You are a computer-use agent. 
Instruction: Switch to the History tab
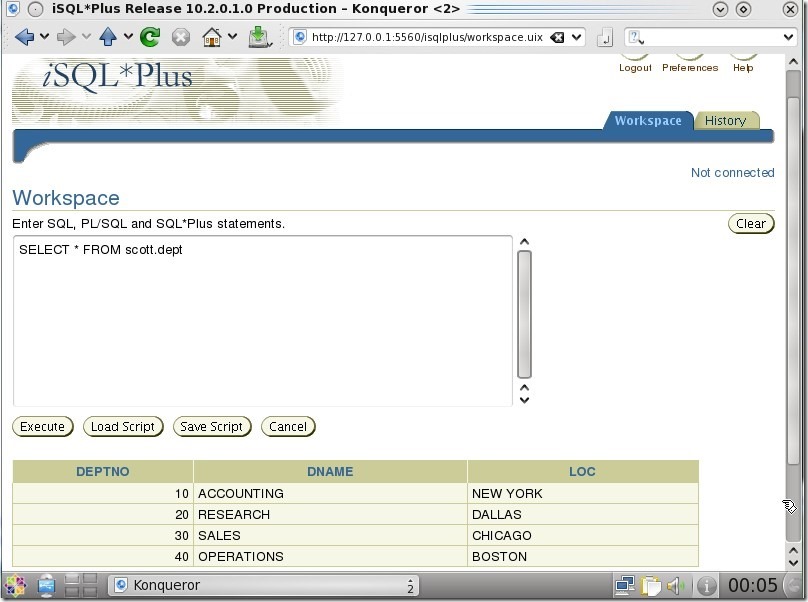click(x=725, y=121)
